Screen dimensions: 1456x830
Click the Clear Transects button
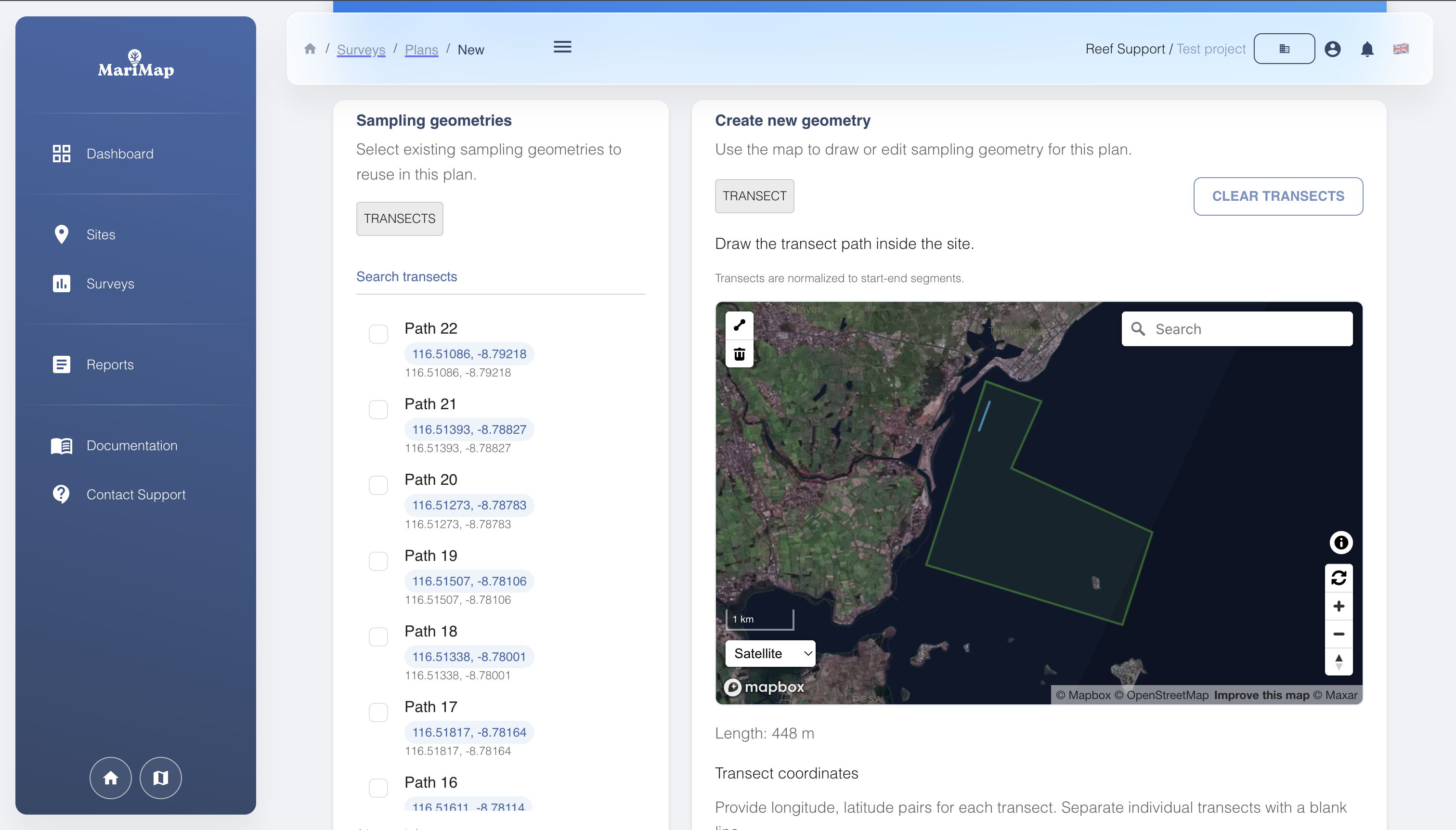[x=1277, y=196]
